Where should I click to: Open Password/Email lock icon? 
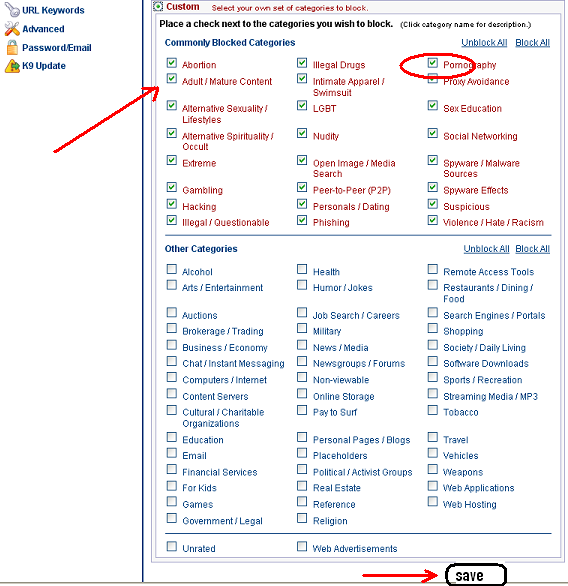tap(12, 47)
